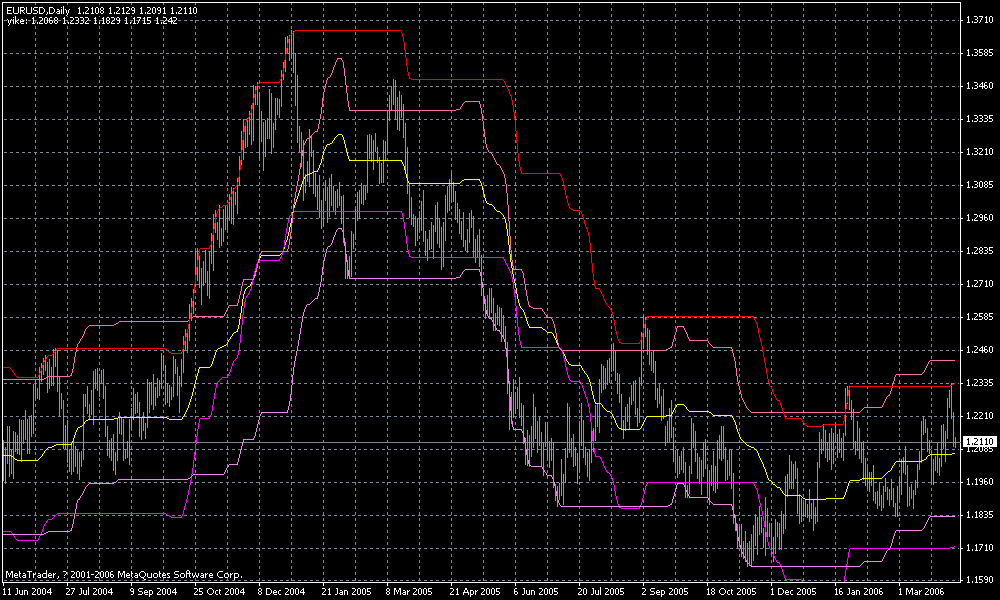Select the 1.2710 price level label
The height and width of the screenshot is (600, 1000).
[980, 284]
